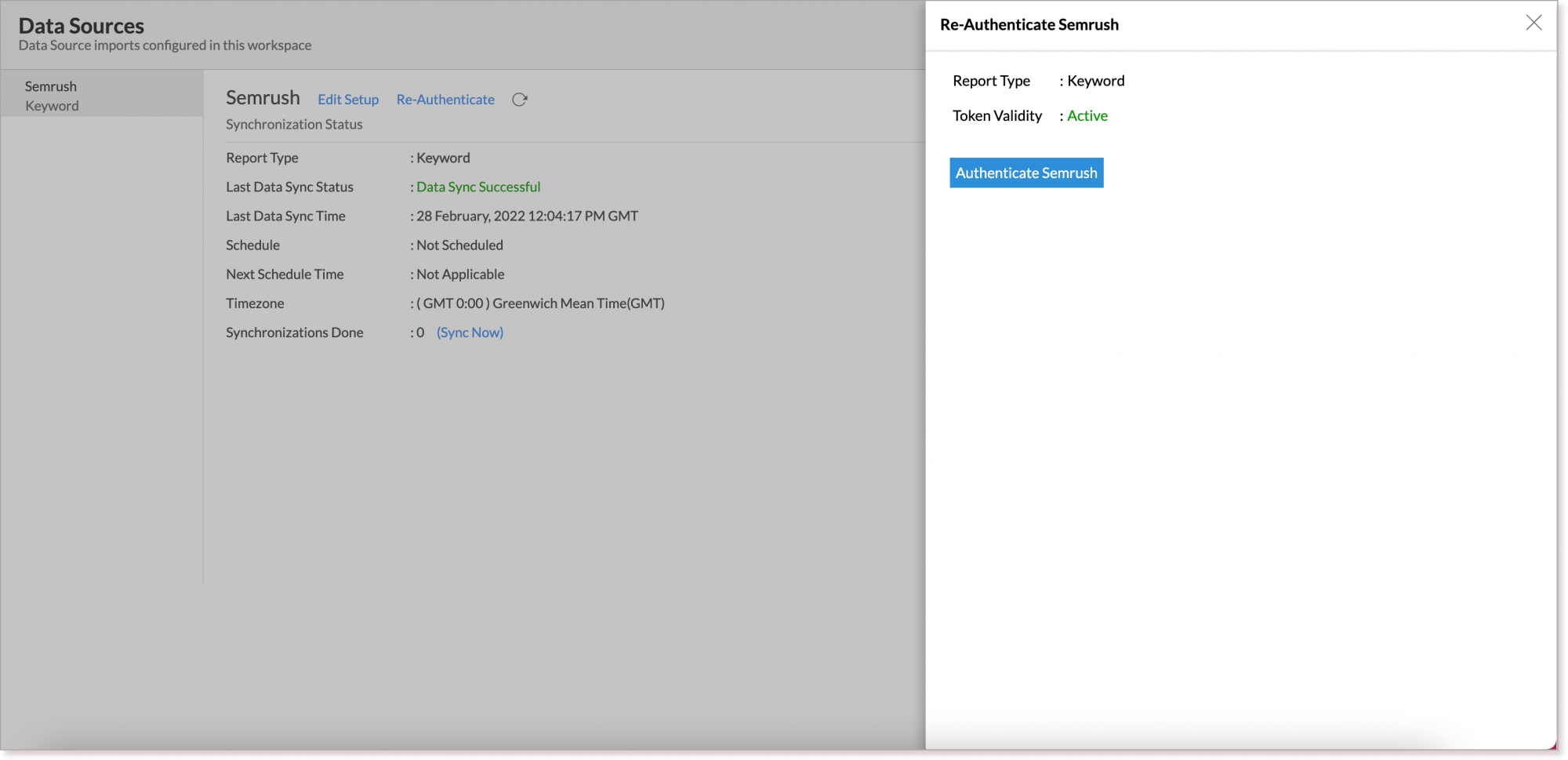This screenshot has width=1568, height=760.
Task: Click the Active token validity value
Action: (x=1087, y=116)
